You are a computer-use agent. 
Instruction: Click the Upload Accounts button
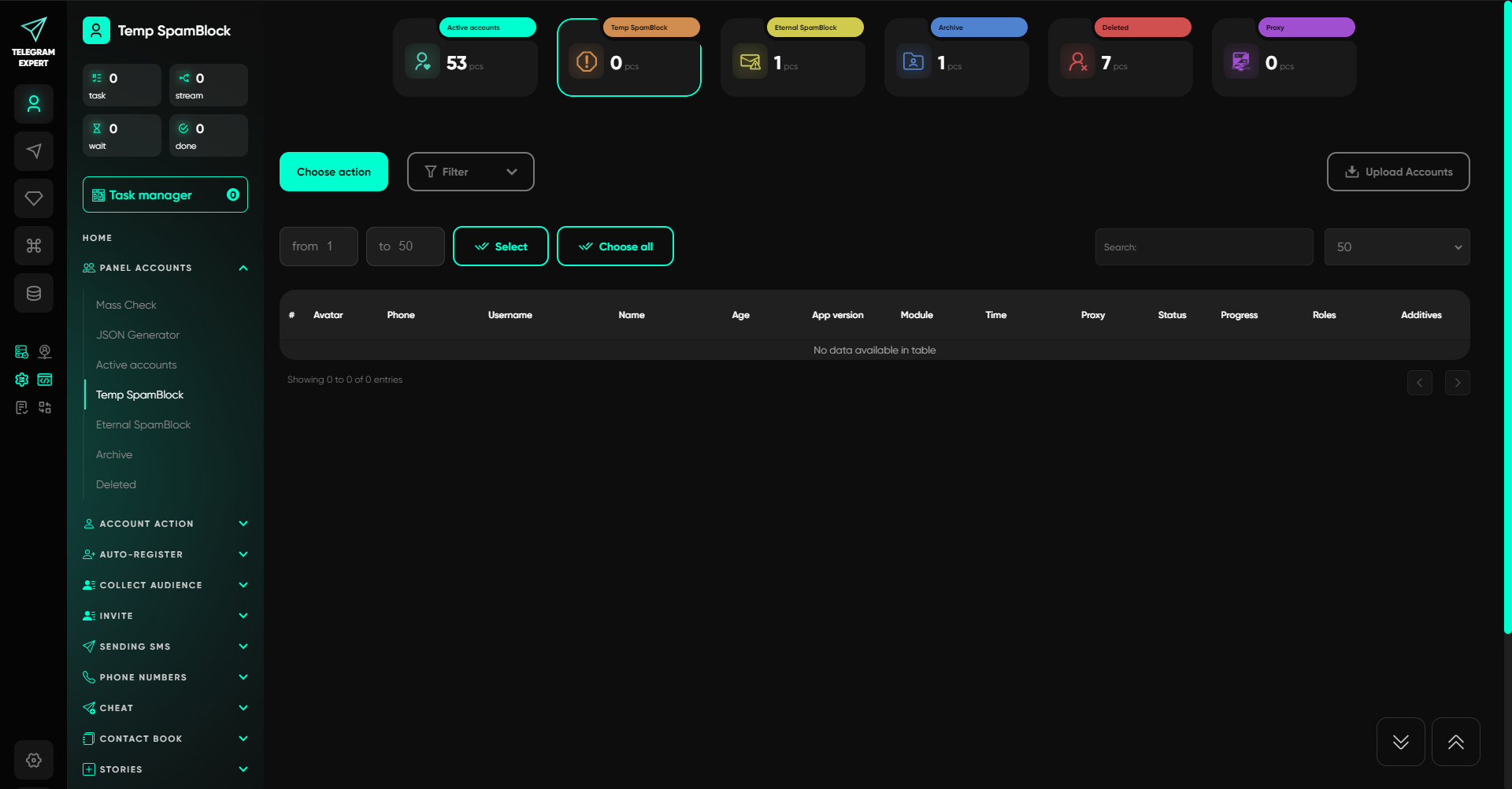pyautogui.click(x=1398, y=172)
